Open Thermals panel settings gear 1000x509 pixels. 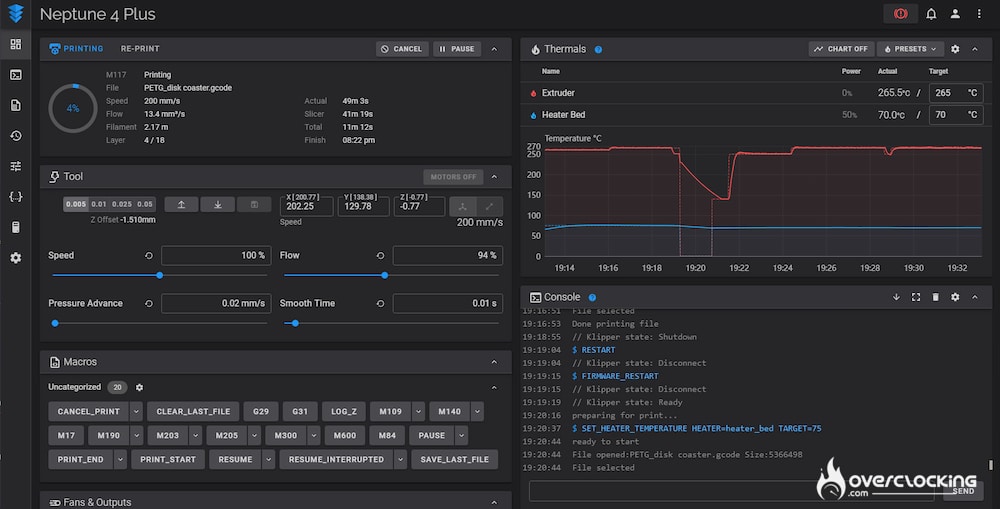(x=955, y=49)
